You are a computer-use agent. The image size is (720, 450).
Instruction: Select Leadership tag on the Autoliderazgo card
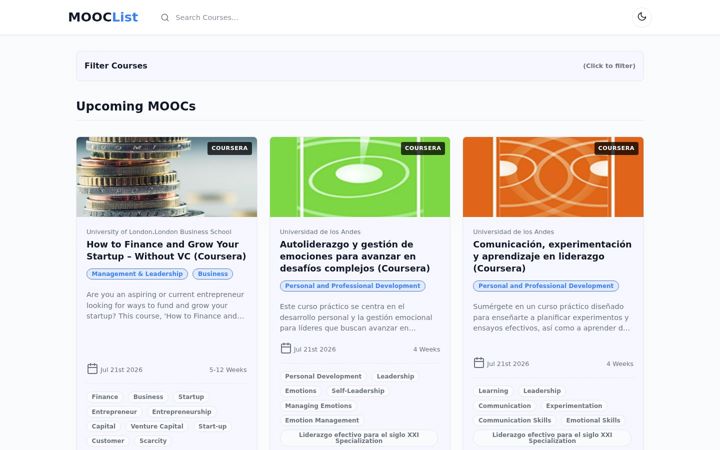click(395, 376)
